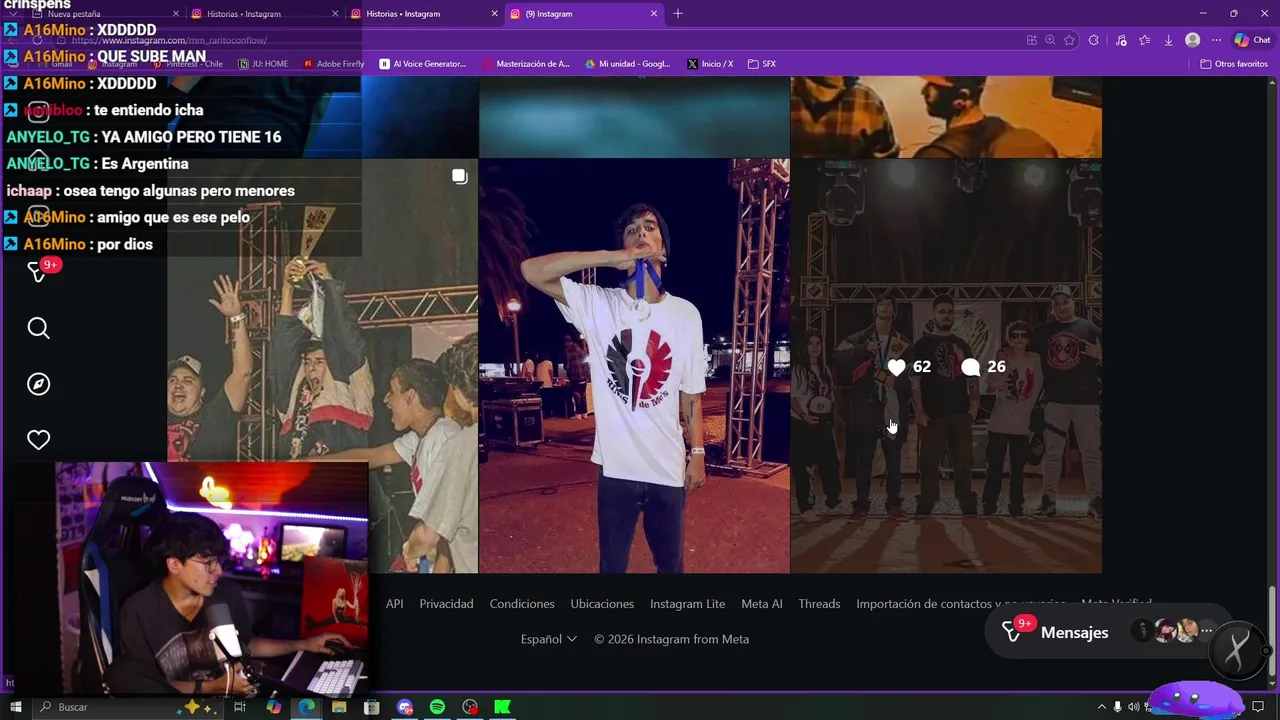
Task: Open Privacidad footer link
Action: (446, 604)
